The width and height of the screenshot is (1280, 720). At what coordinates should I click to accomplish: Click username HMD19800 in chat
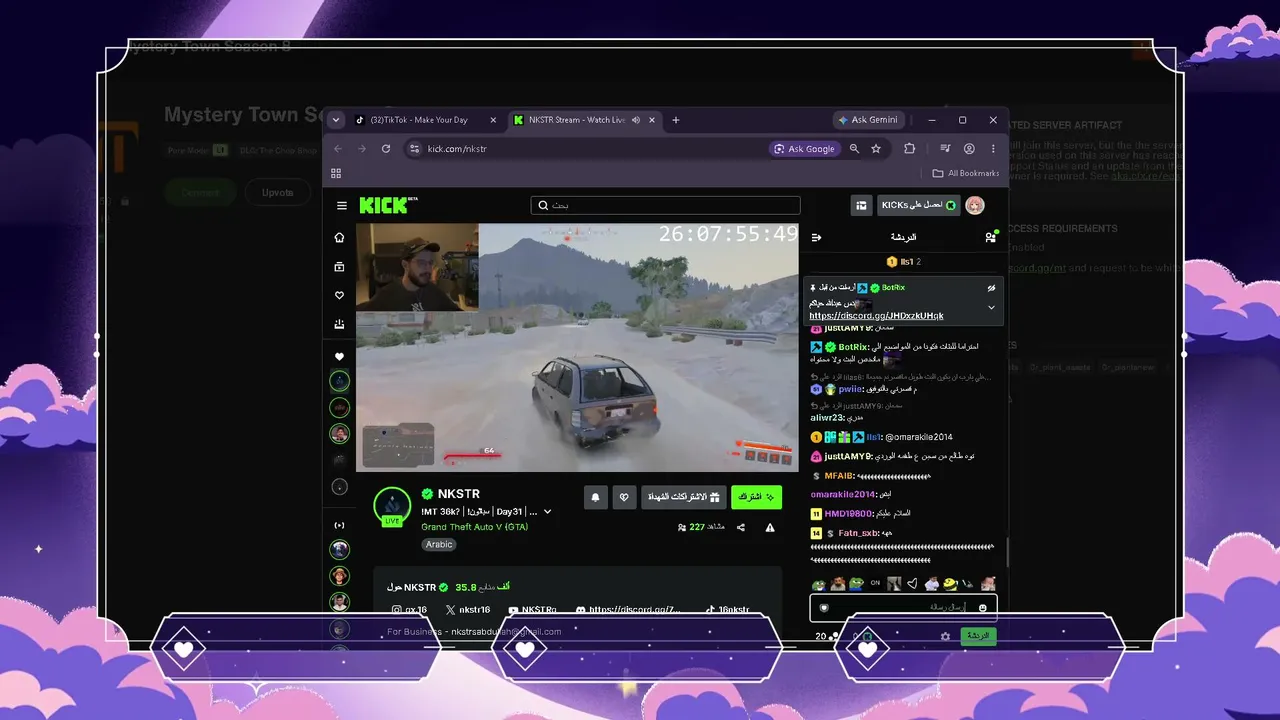[x=850, y=514]
